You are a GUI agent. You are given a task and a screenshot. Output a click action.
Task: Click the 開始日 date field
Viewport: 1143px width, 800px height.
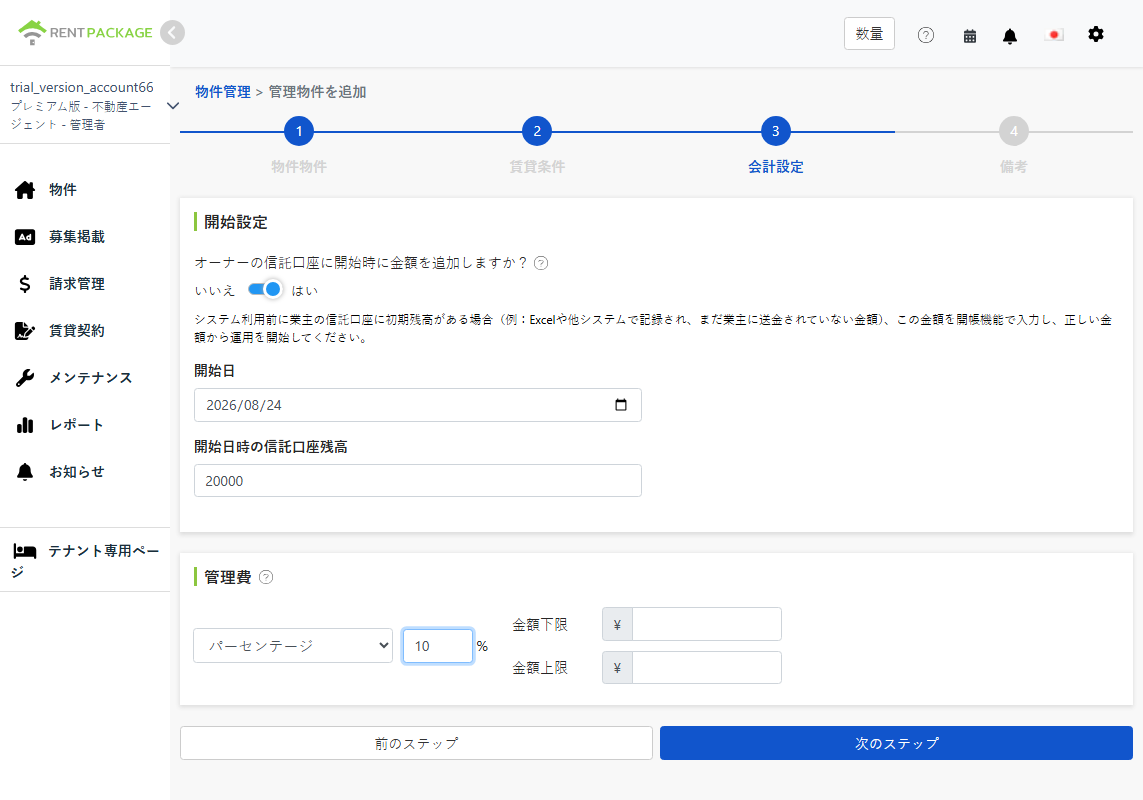[418, 405]
